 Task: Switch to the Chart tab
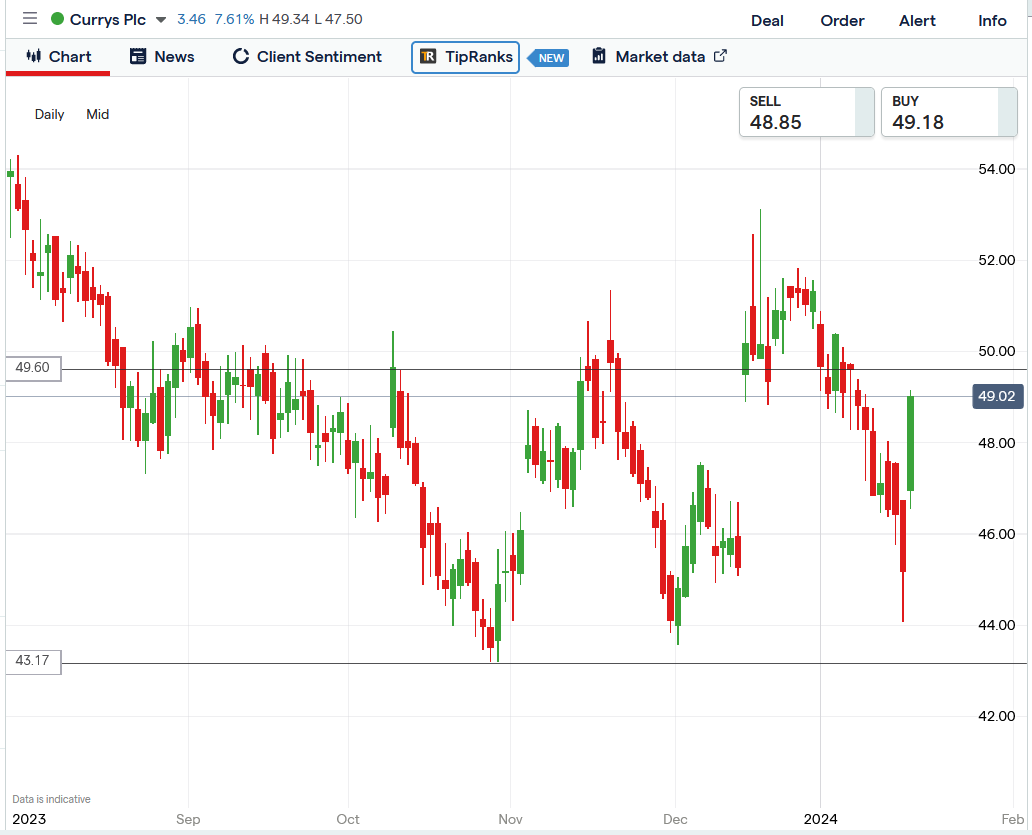click(58, 57)
